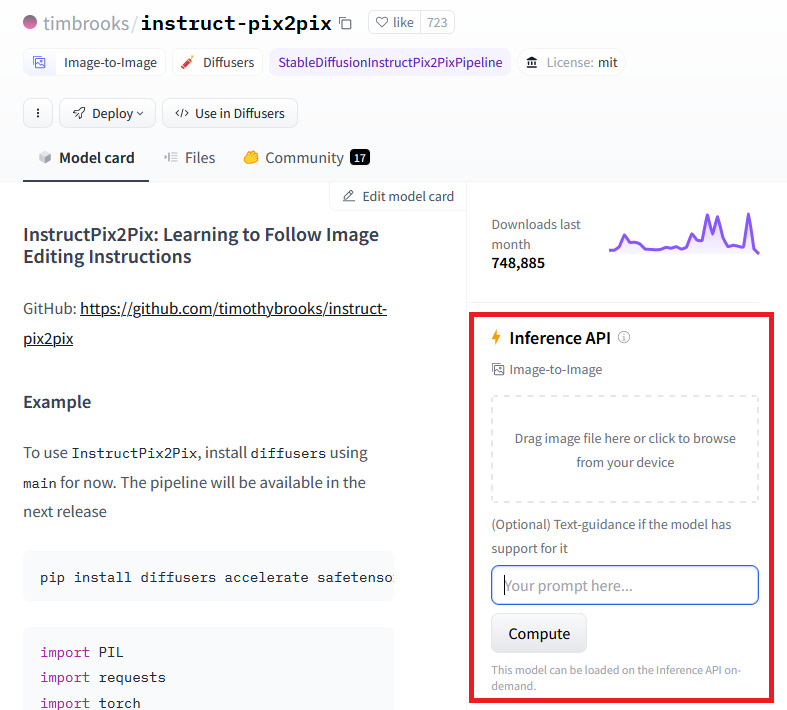Click the InstructPix2Pix title heading
This screenshot has height=710, width=787.
[201, 245]
